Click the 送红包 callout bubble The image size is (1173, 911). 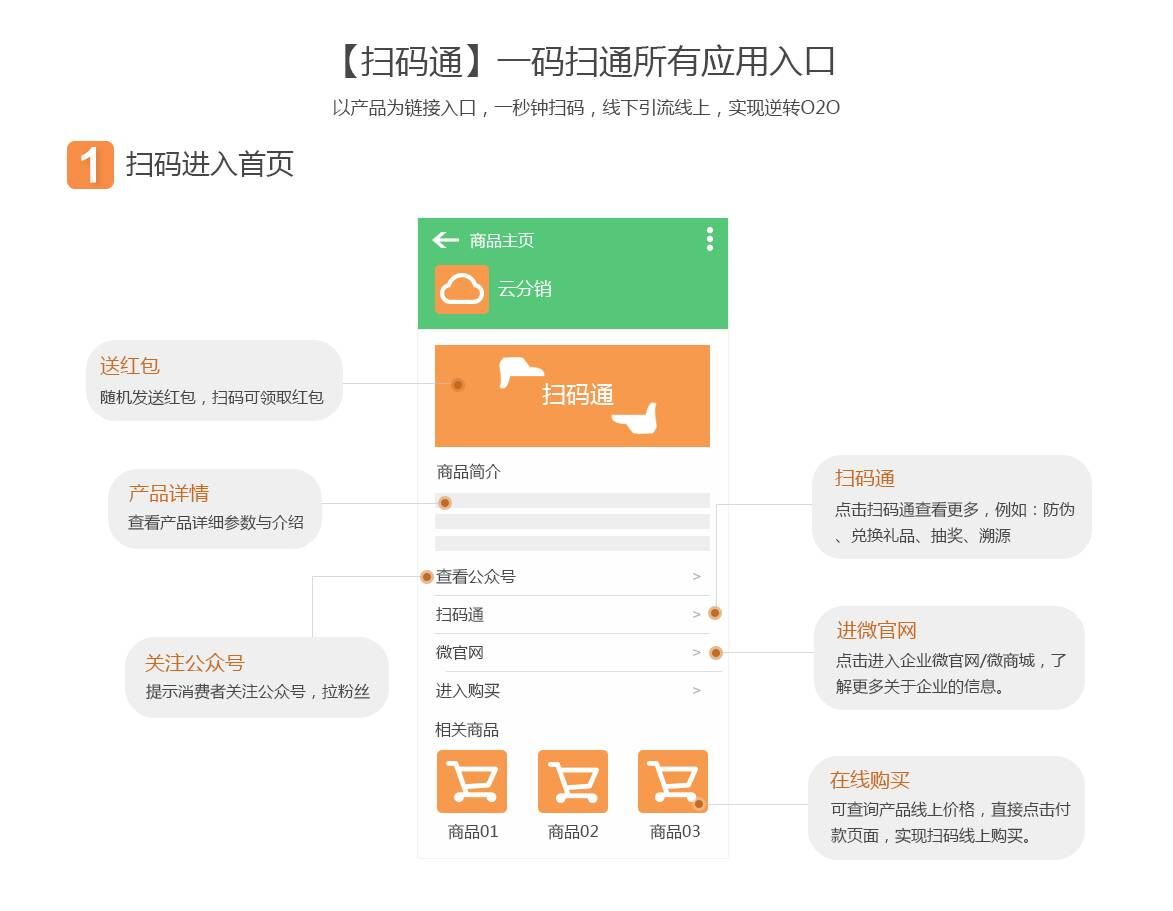(x=214, y=381)
